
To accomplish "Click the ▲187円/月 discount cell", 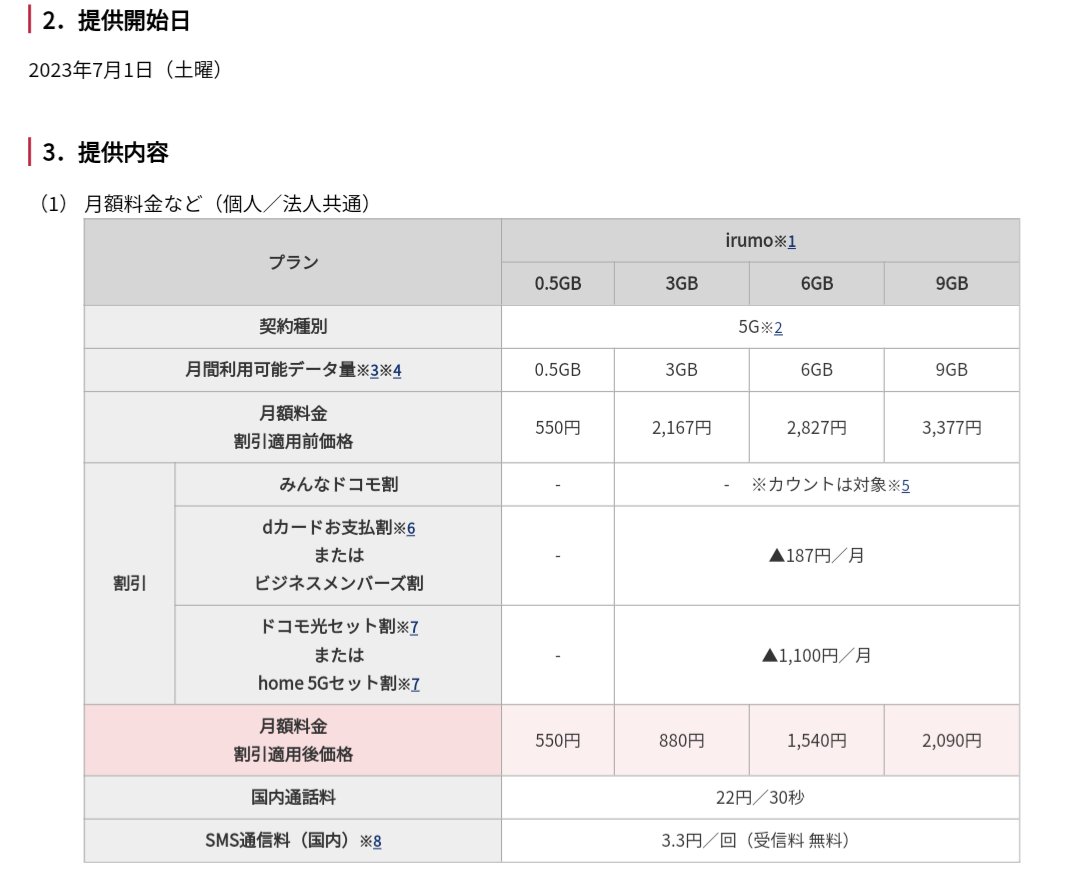I will click(x=817, y=556).
